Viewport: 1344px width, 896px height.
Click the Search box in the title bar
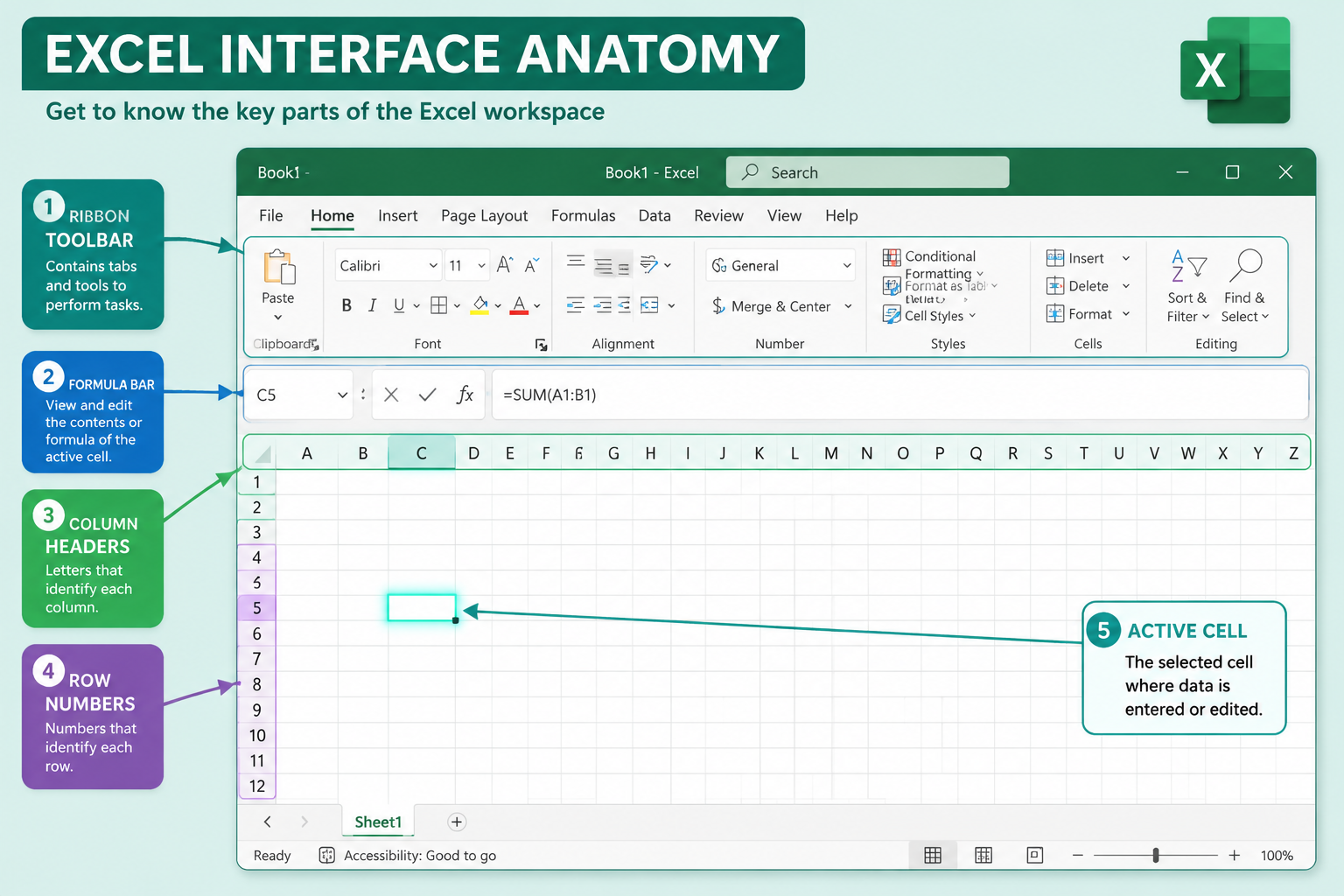(867, 172)
